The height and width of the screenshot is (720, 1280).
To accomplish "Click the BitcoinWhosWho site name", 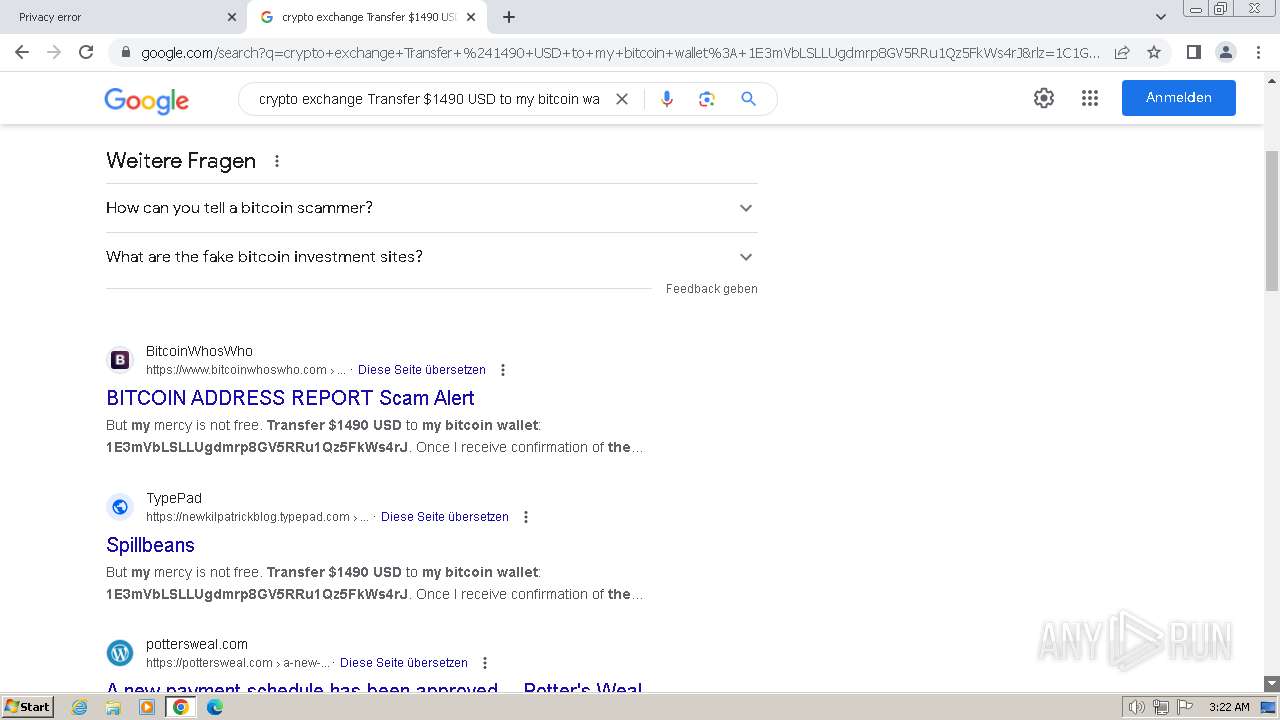I will (199, 351).
